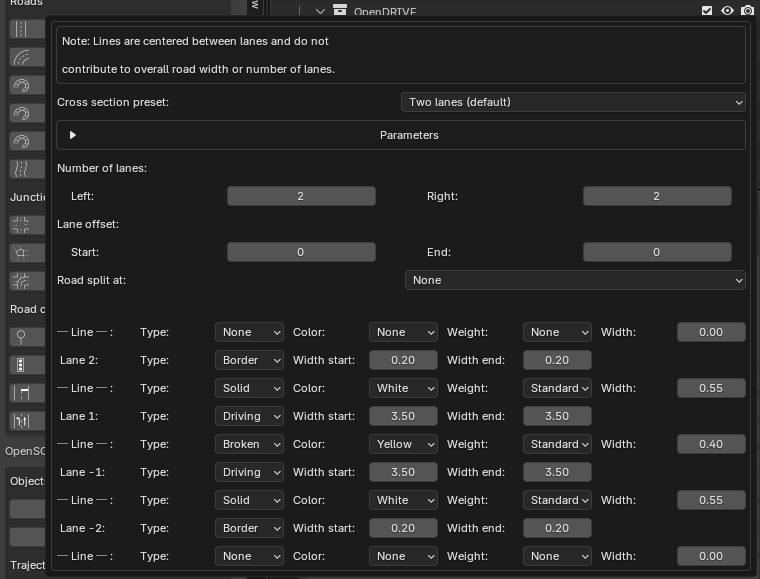This screenshot has width=760, height=579.
Task: Open Weight dropdown of the Yellow line
Action: pyautogui.click(x=557, y=444)
